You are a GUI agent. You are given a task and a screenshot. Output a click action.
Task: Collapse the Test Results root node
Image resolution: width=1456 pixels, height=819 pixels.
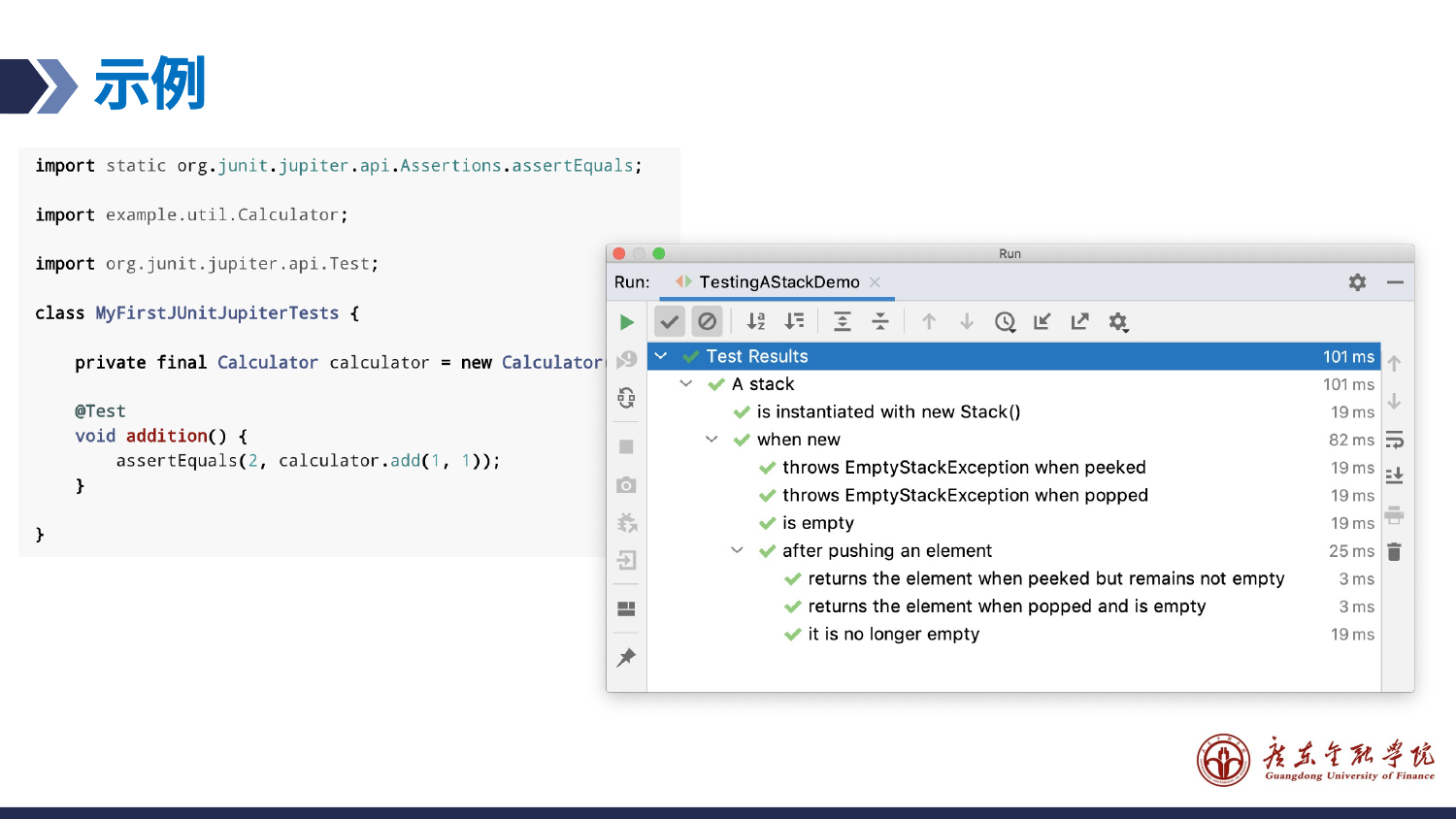tap(661, 356)
